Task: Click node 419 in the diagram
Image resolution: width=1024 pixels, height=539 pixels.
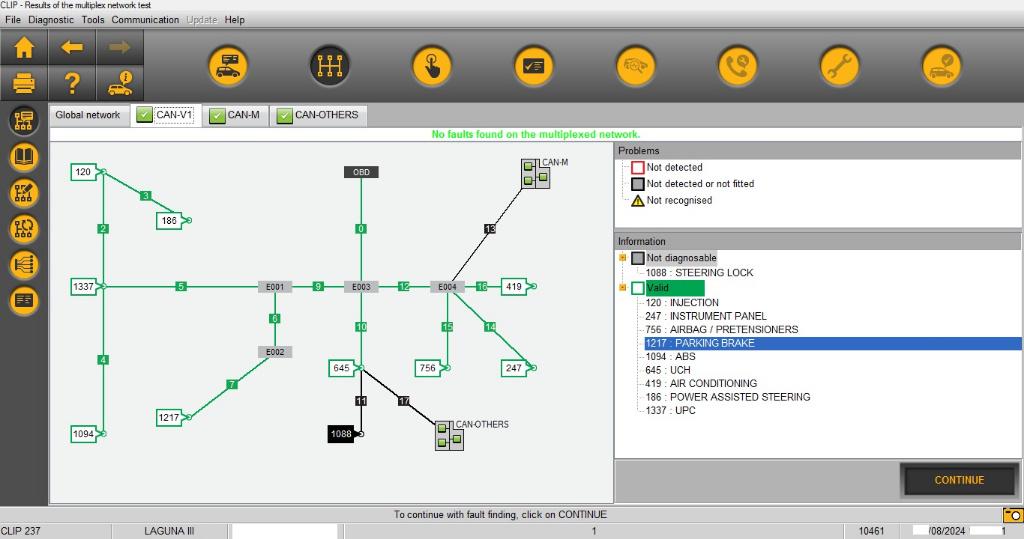Action: (x=515, y=286)
